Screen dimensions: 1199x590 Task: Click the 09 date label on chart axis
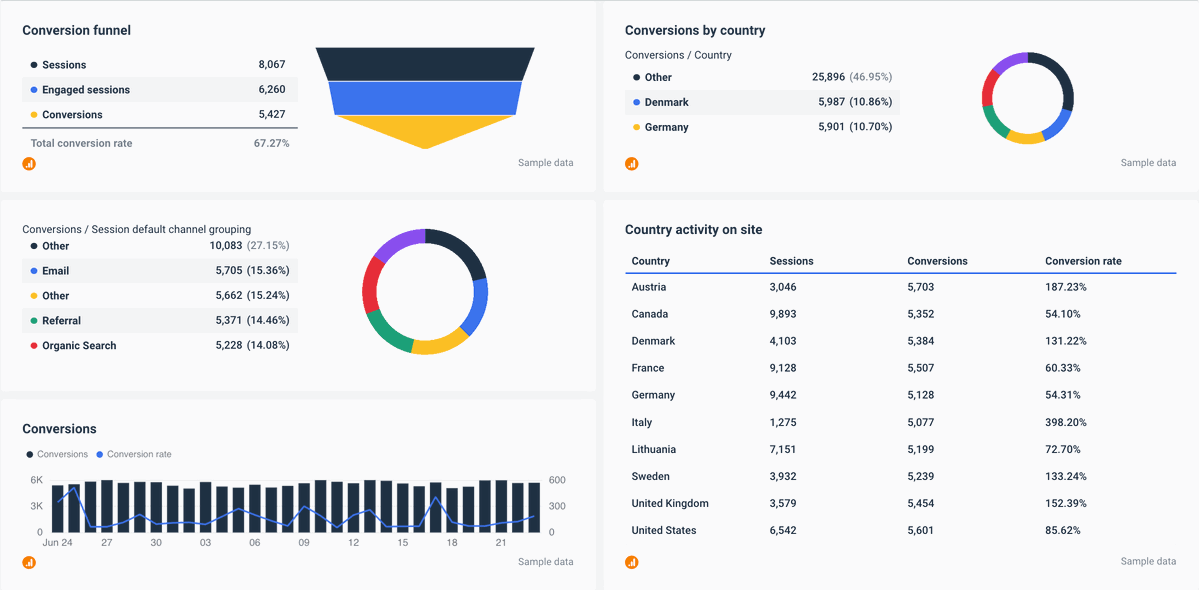tap(304, 543)
